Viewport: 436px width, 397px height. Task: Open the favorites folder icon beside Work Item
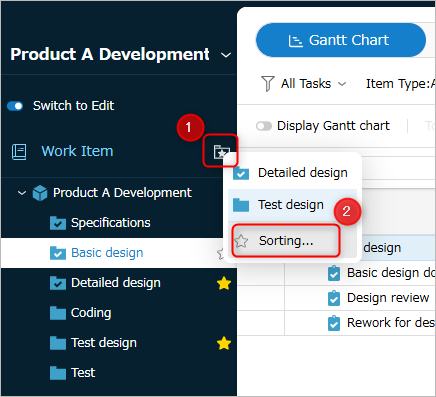coord(220,151)
